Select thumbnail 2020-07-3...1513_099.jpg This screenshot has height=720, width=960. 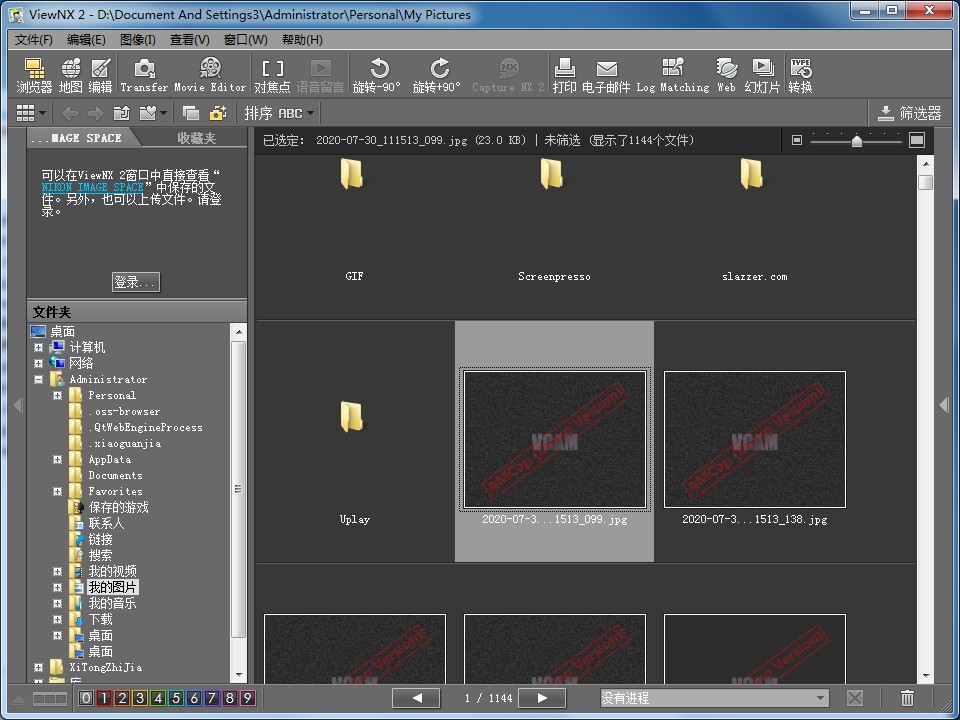click(x=555, y=440)
